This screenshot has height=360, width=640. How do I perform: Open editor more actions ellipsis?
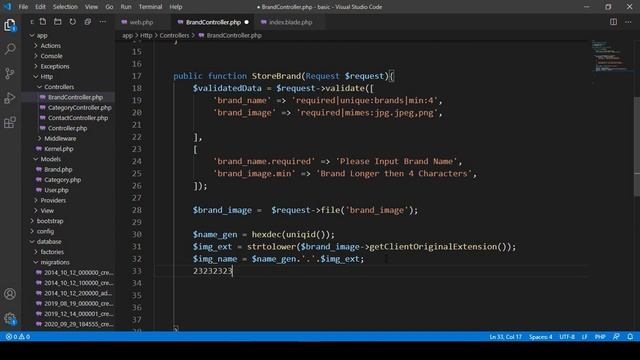[x=628, y=22]
